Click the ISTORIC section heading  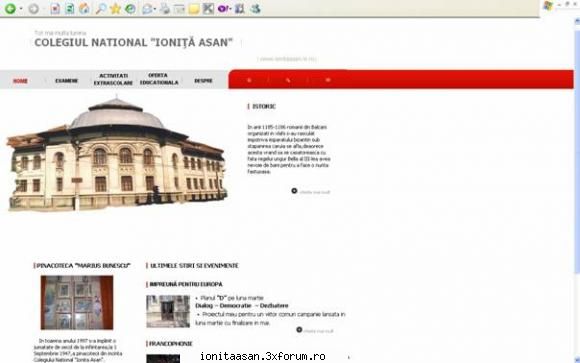coord(264,107)
